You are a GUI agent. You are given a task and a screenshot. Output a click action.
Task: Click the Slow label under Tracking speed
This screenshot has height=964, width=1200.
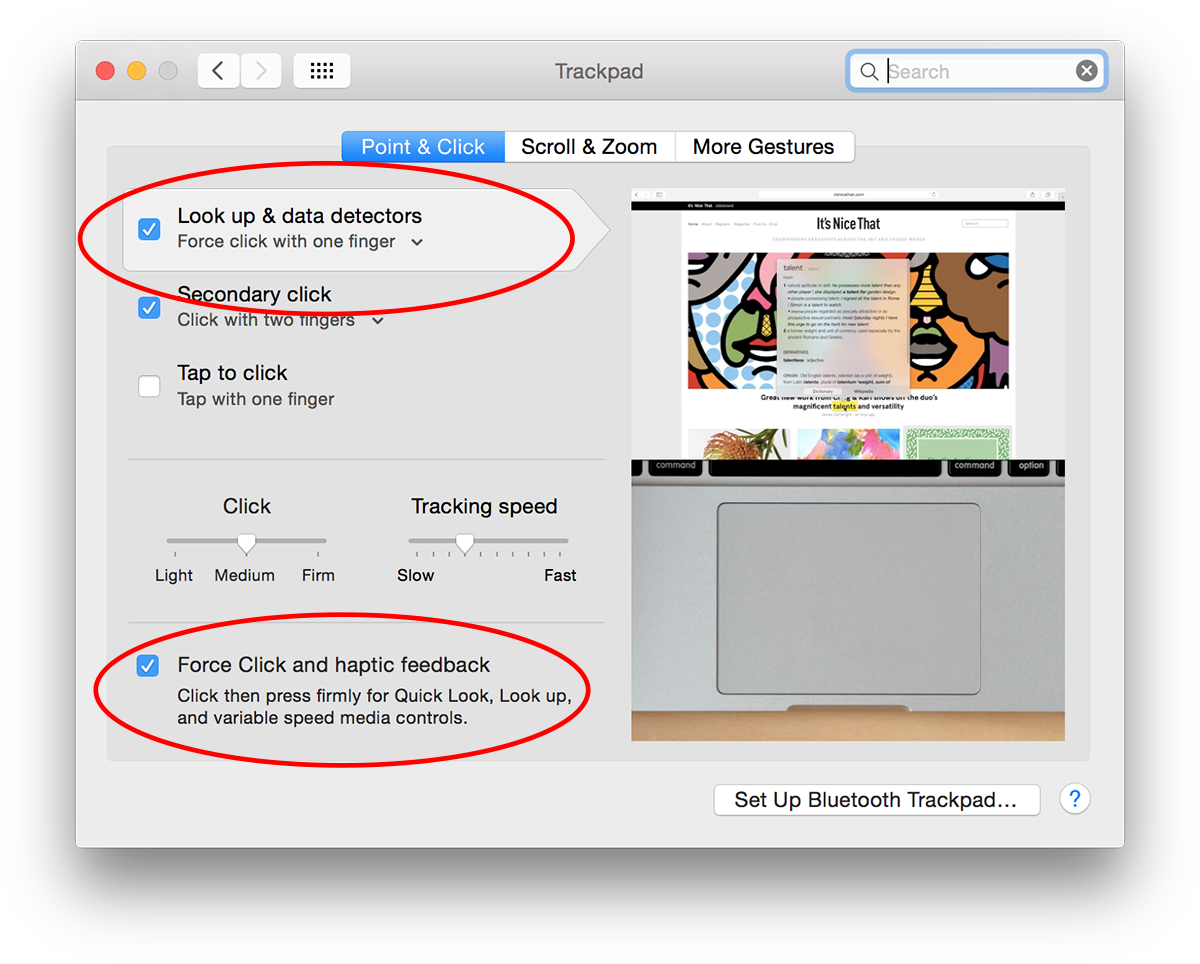415,575
